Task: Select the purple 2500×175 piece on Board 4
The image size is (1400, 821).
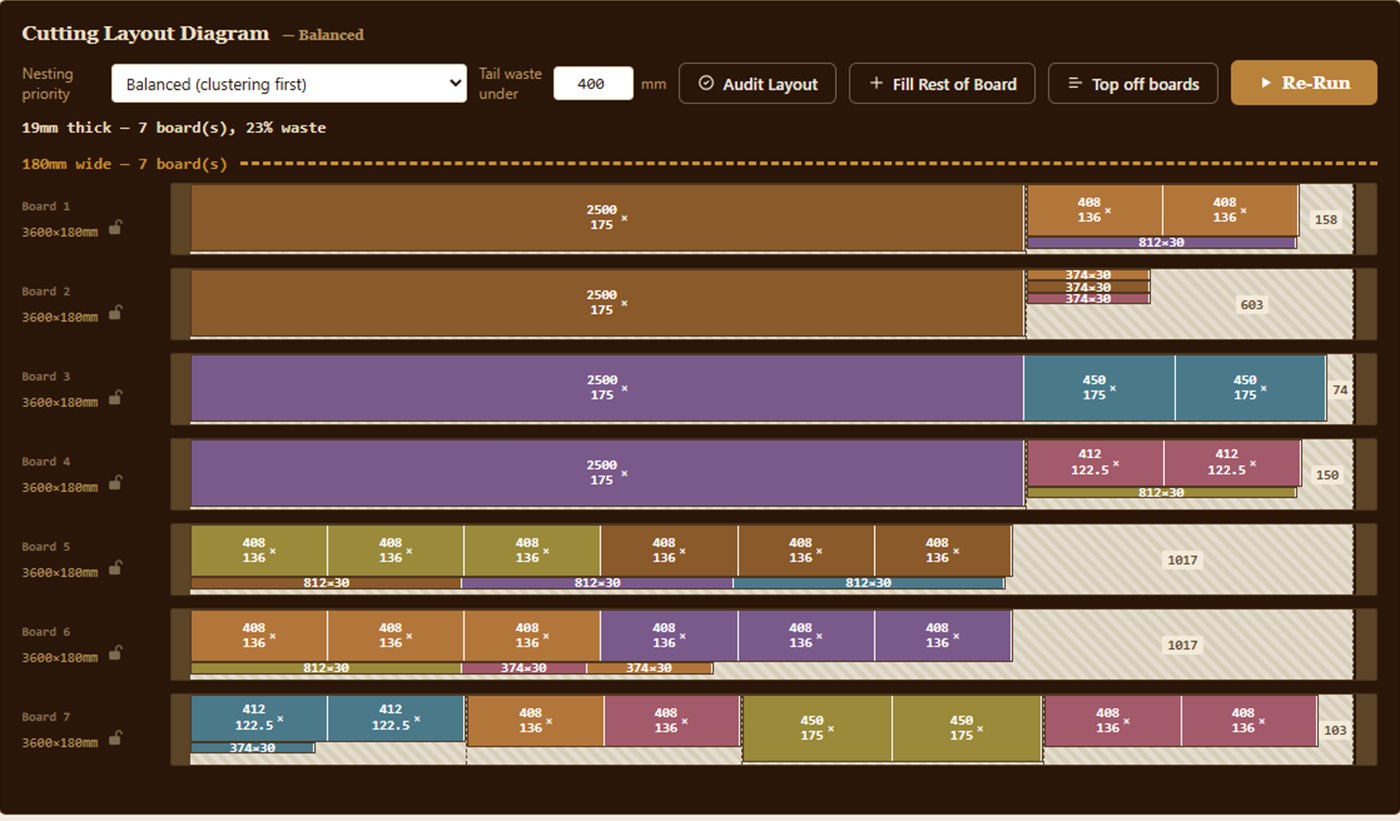Action: tap(607, 473)
